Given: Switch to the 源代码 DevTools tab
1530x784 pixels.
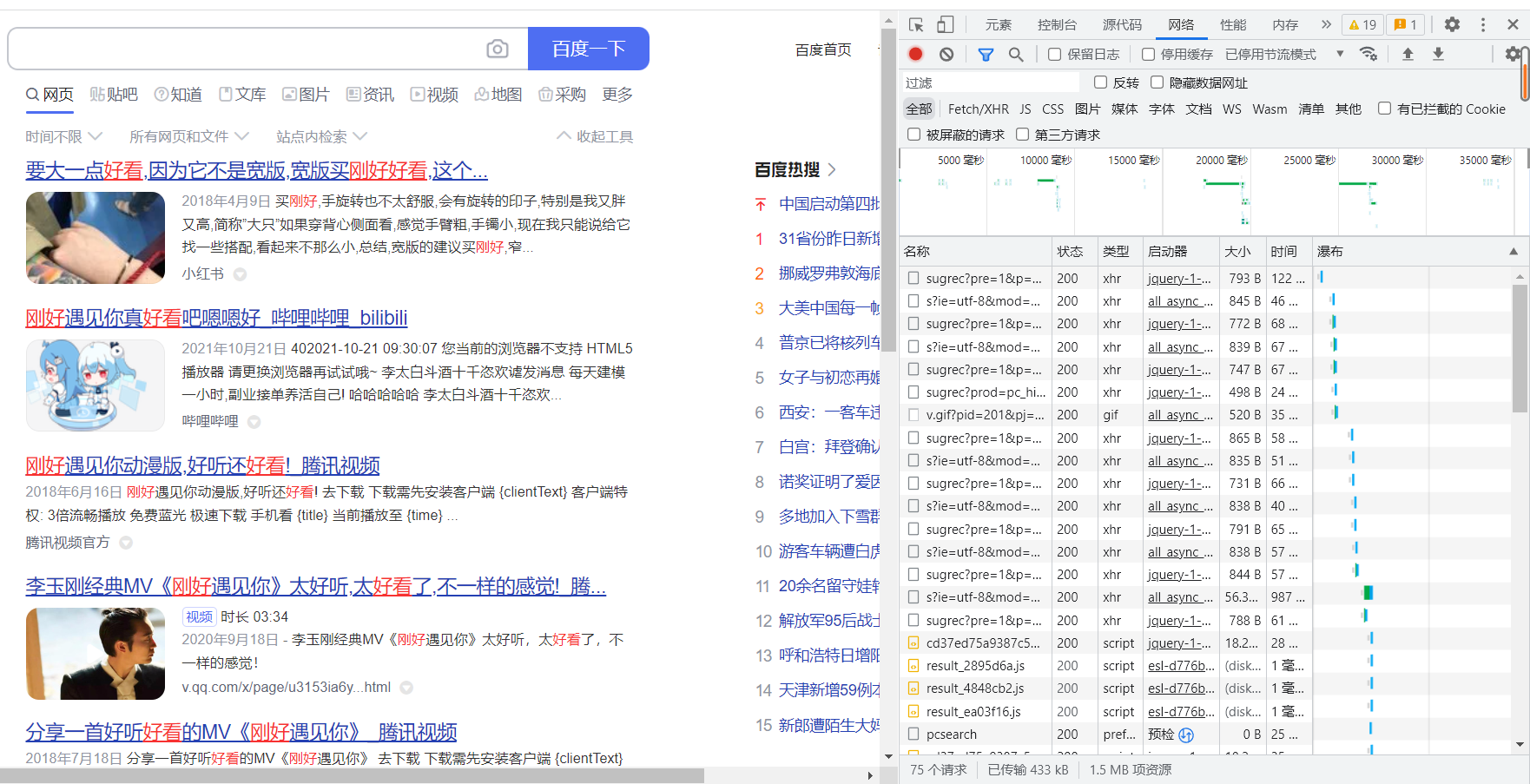Looking at the screenshot, I should pos(1122,24).
